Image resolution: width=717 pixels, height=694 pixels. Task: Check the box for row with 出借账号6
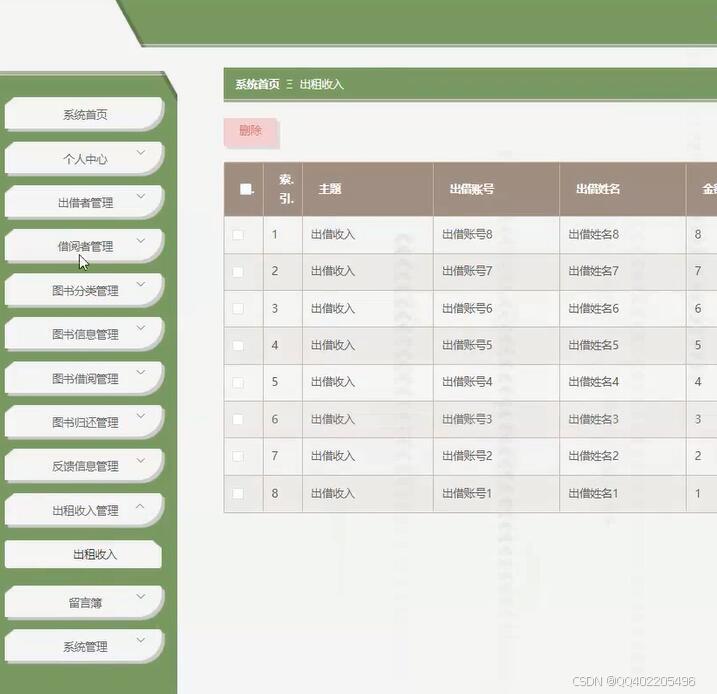pos(238,309)
